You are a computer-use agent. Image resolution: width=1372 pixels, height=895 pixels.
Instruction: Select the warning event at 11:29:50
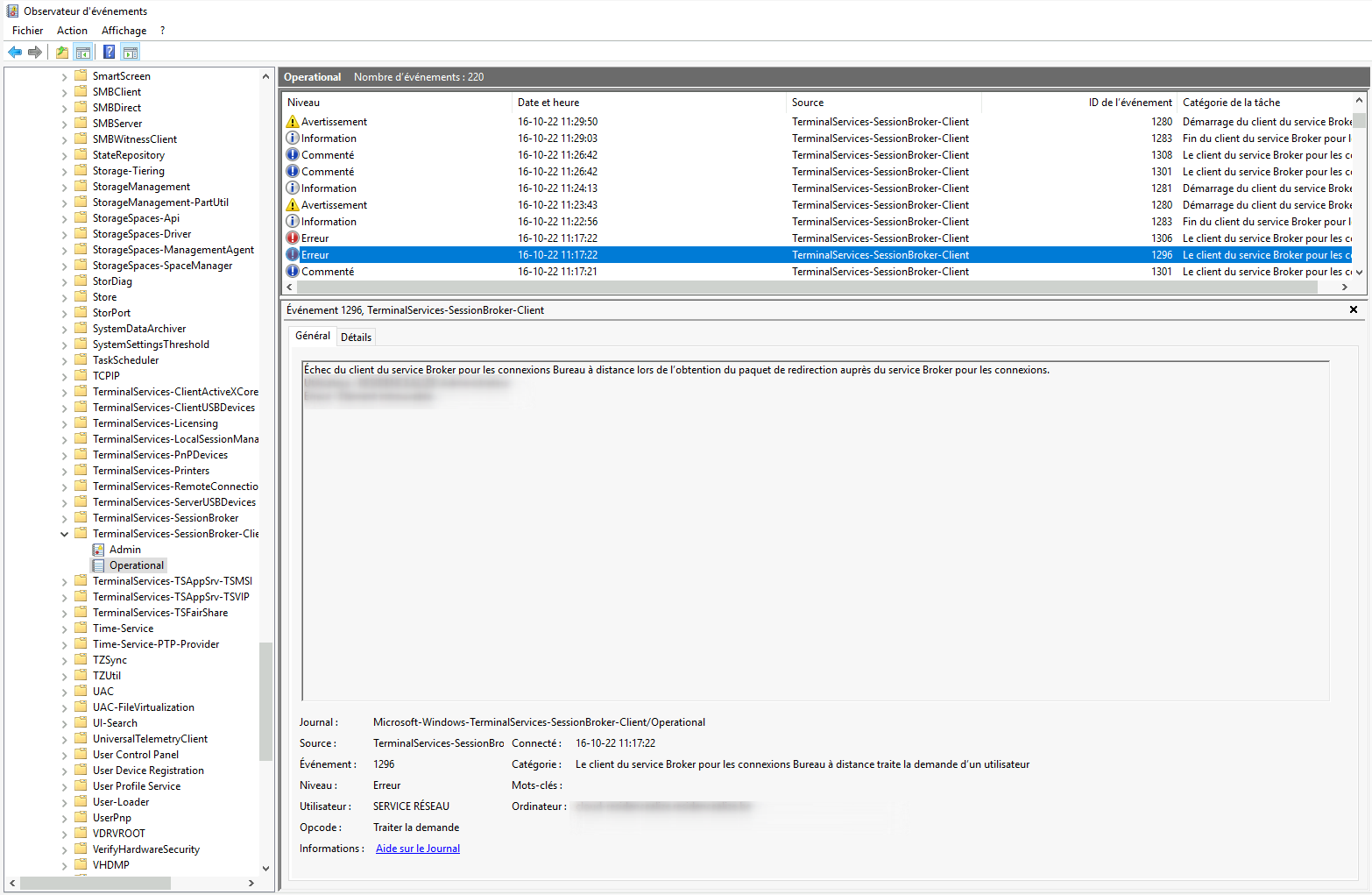tap(334, 122)
